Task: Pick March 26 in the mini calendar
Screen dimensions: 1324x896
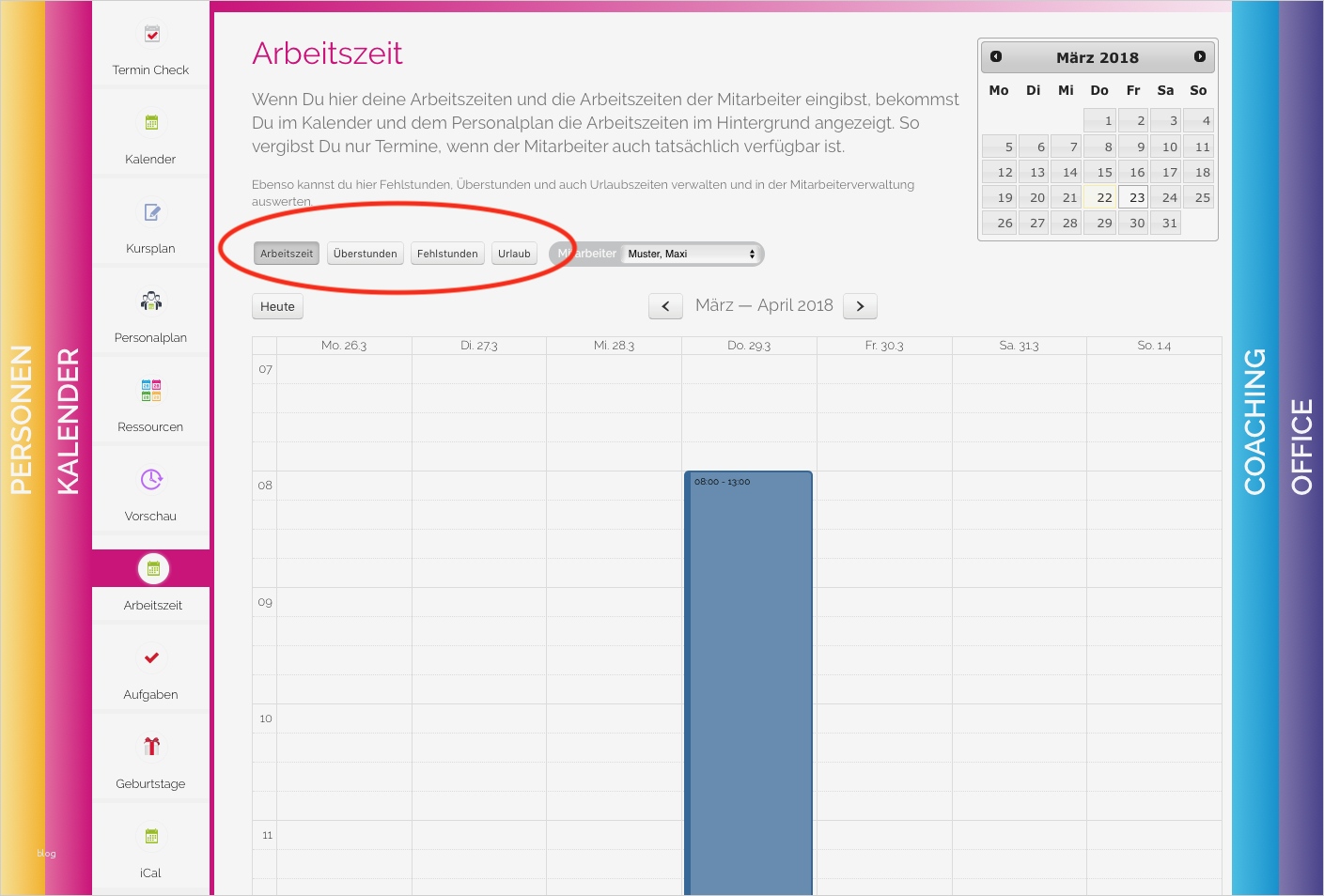Action: 1001,223
